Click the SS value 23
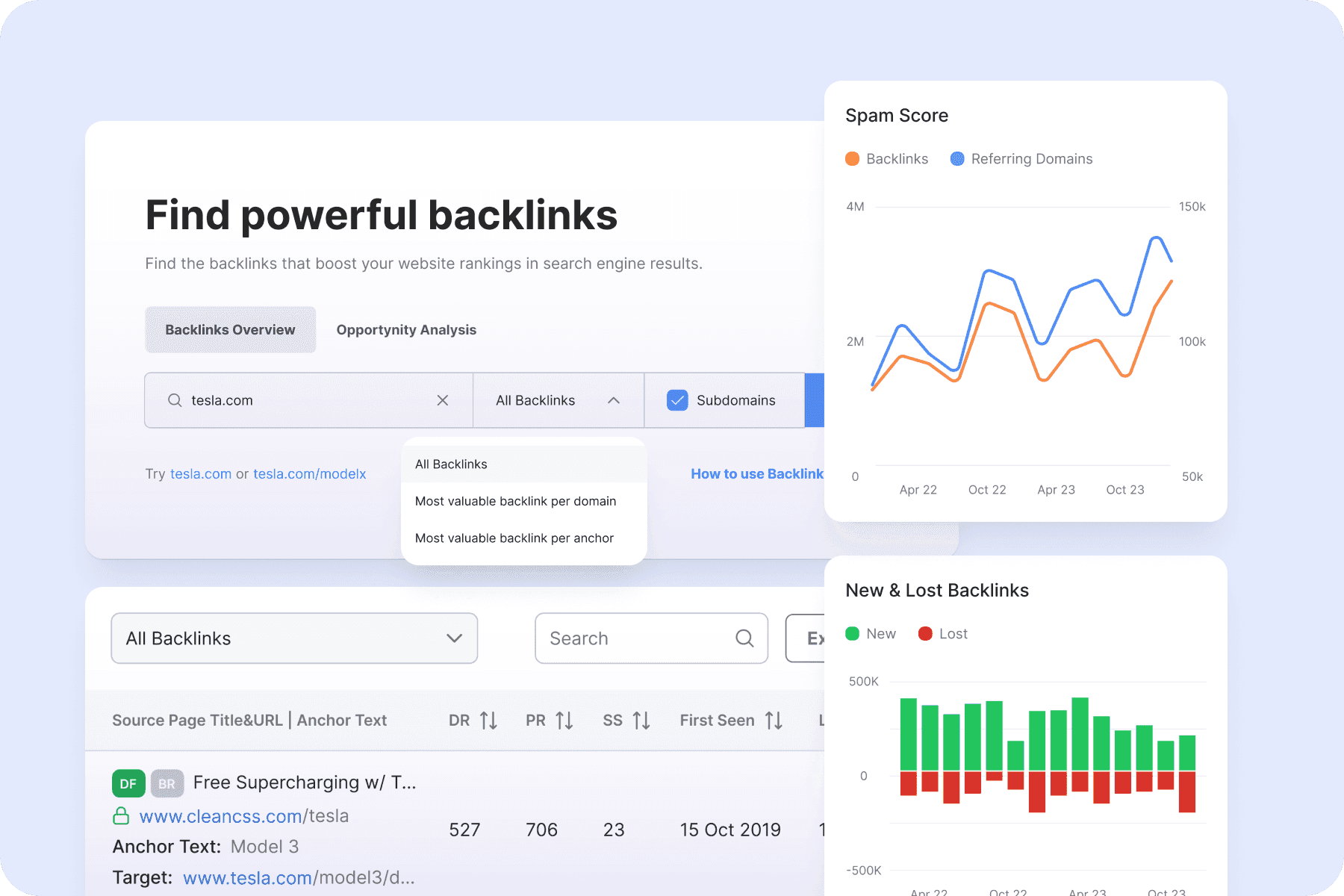This screenshot has width=1344, height=896. tap(614, 830)
